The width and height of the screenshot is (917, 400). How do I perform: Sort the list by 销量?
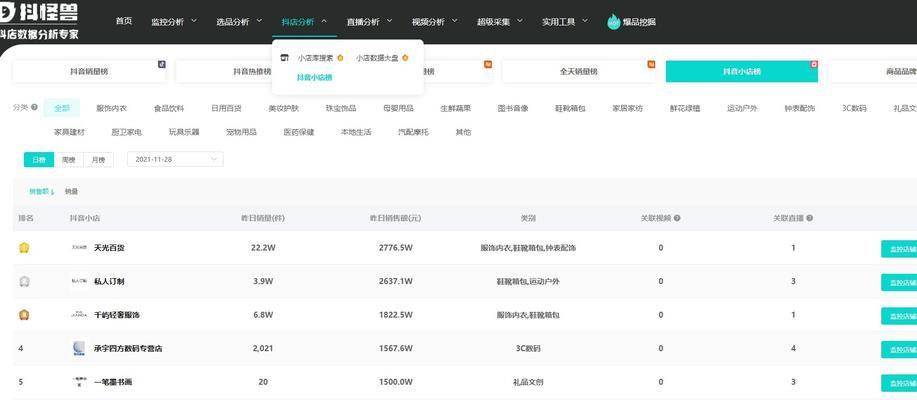pyautogui.click(x=71, y=191)
